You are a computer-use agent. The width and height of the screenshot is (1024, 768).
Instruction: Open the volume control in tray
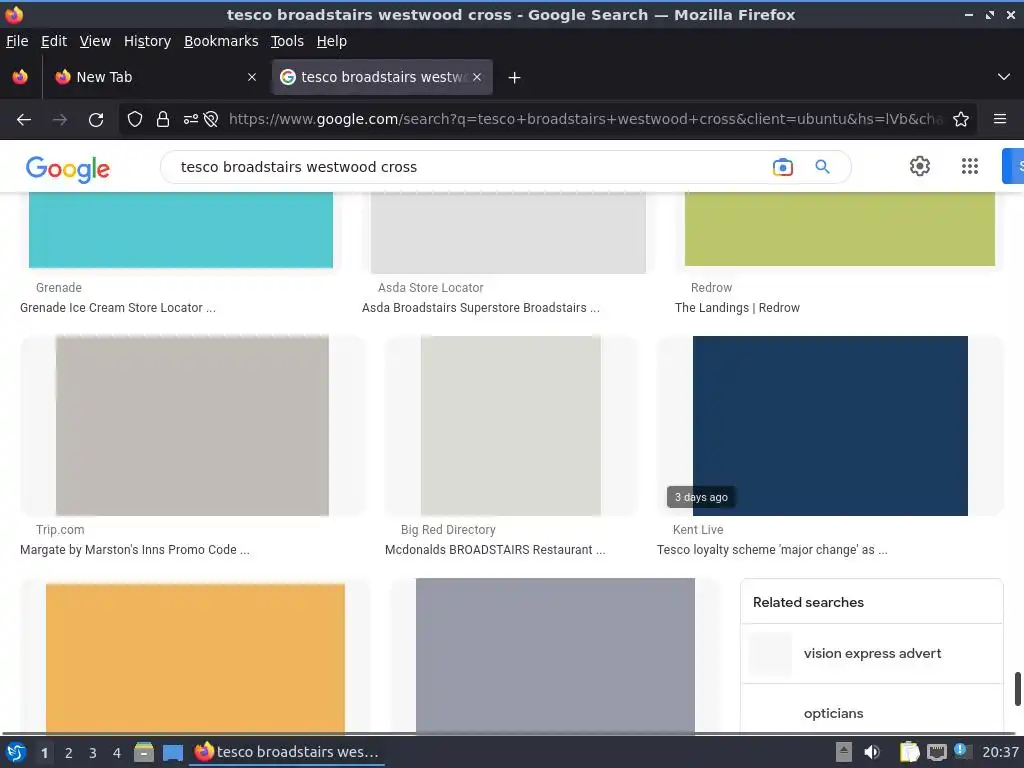872,752
